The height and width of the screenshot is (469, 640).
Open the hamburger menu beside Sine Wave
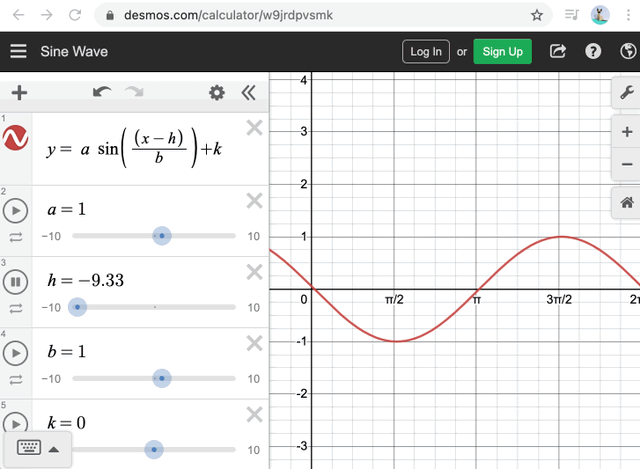(x=18, y=51)
